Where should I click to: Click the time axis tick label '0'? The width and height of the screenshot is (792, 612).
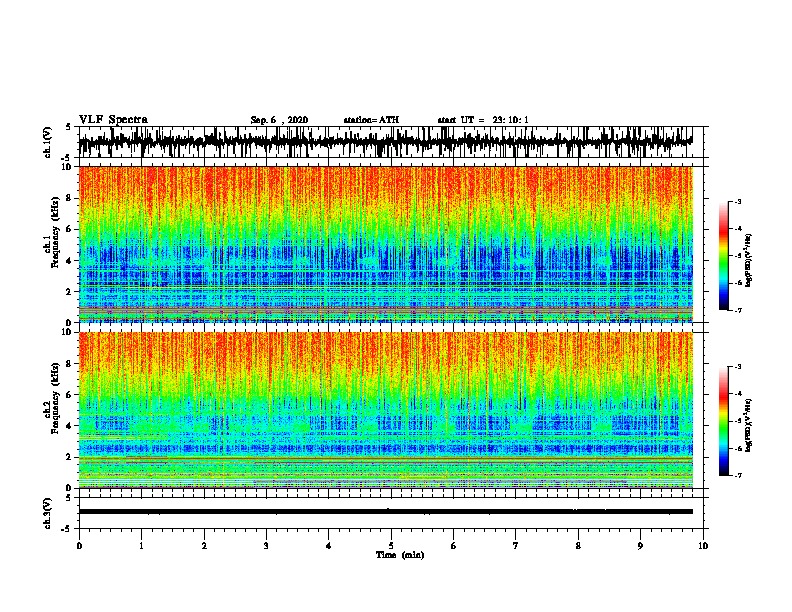pyautogui.click(x=79, y=546)
